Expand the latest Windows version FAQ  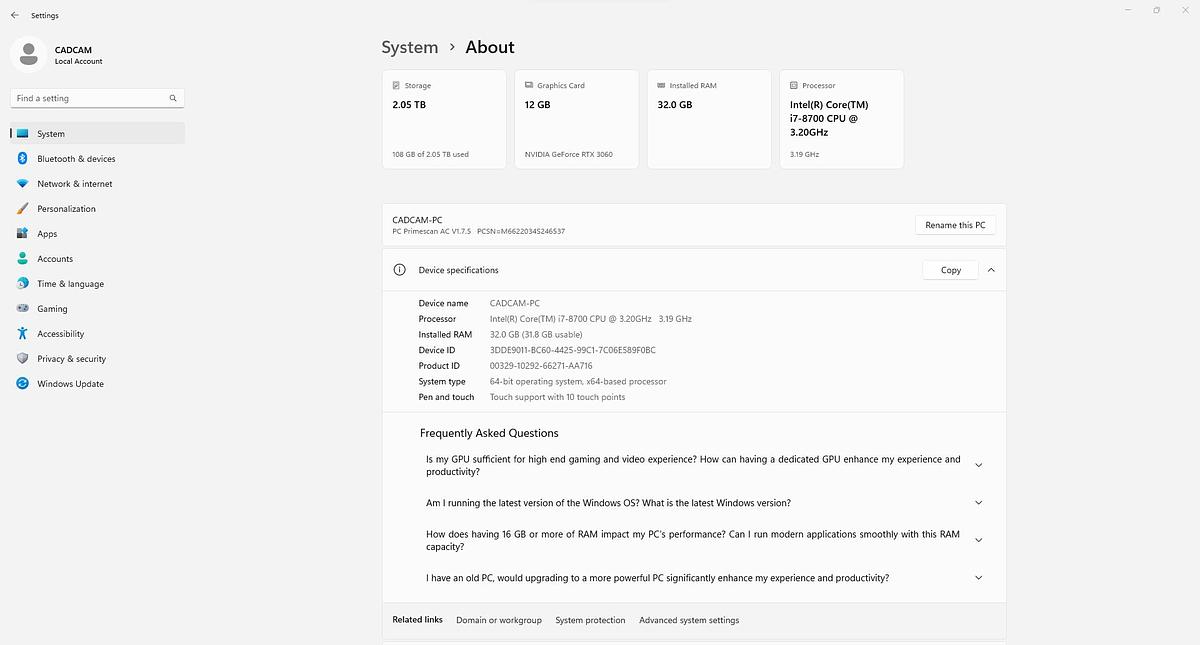coord(978,503)
